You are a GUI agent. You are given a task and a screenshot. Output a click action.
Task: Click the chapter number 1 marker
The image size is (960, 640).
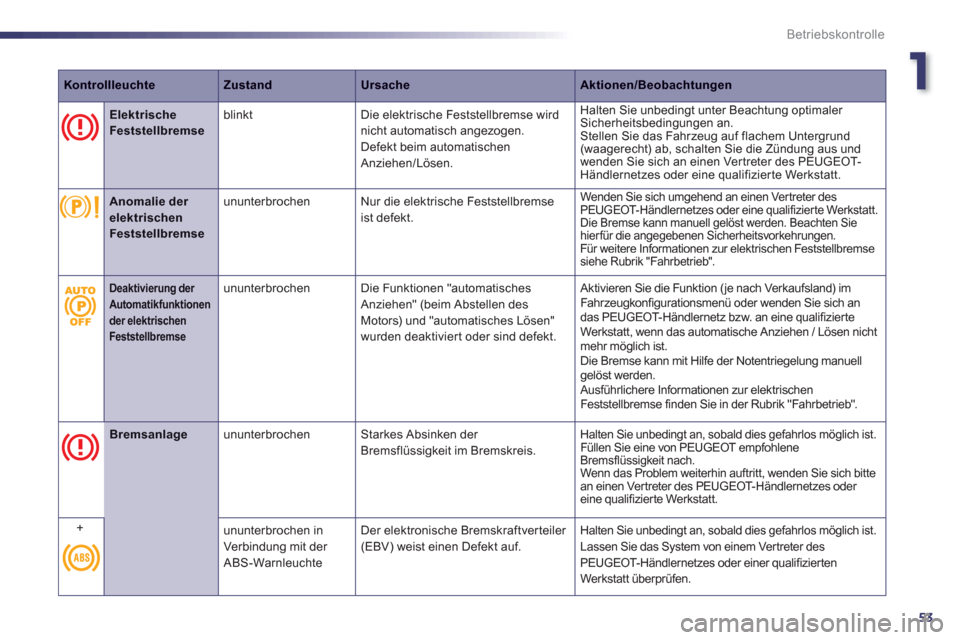point(918,72)
